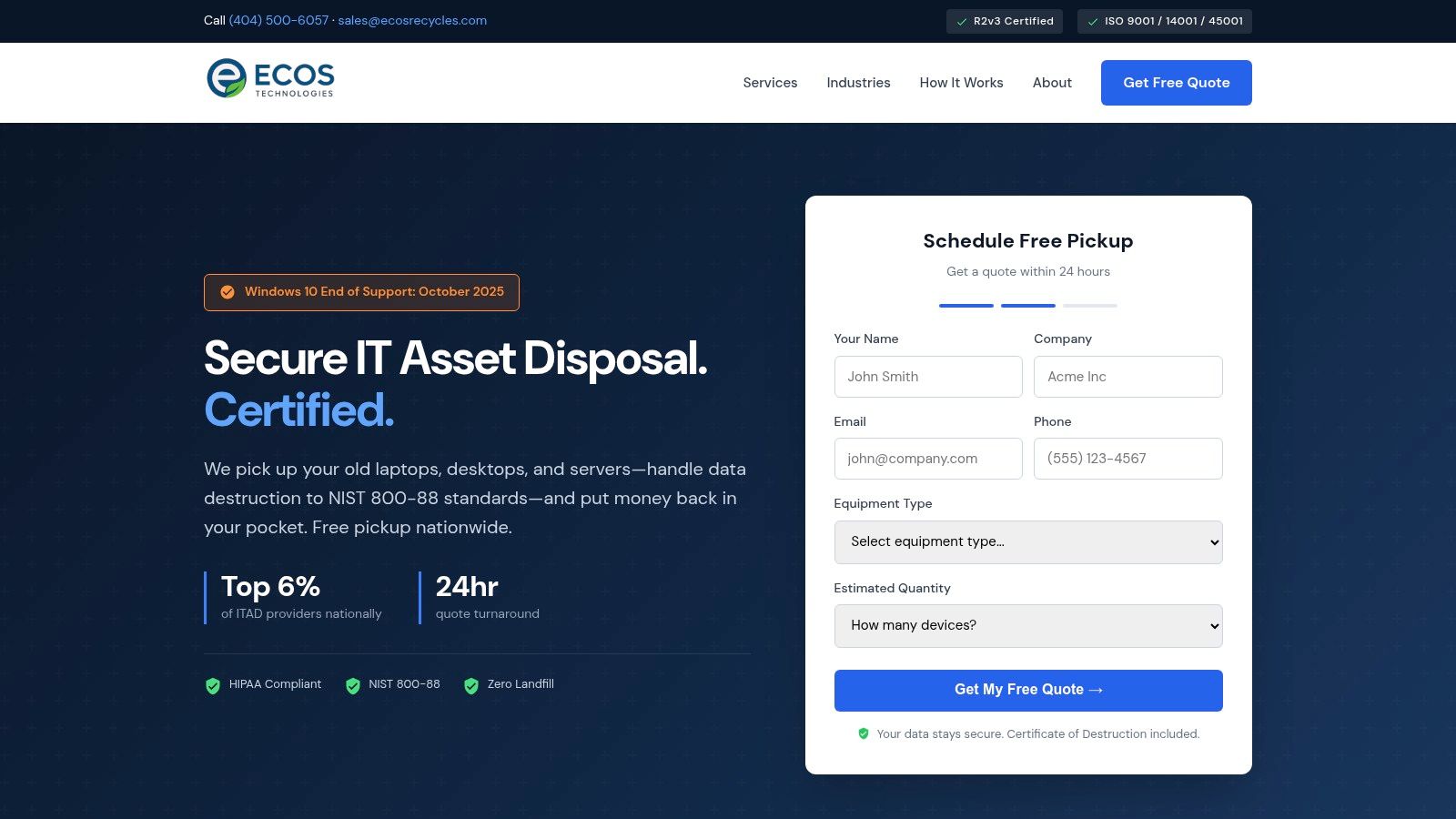Click the ISO 9001 / 14001 / 45001 badge
This screenshot has height=819, width=1456.
(1165, 21)
